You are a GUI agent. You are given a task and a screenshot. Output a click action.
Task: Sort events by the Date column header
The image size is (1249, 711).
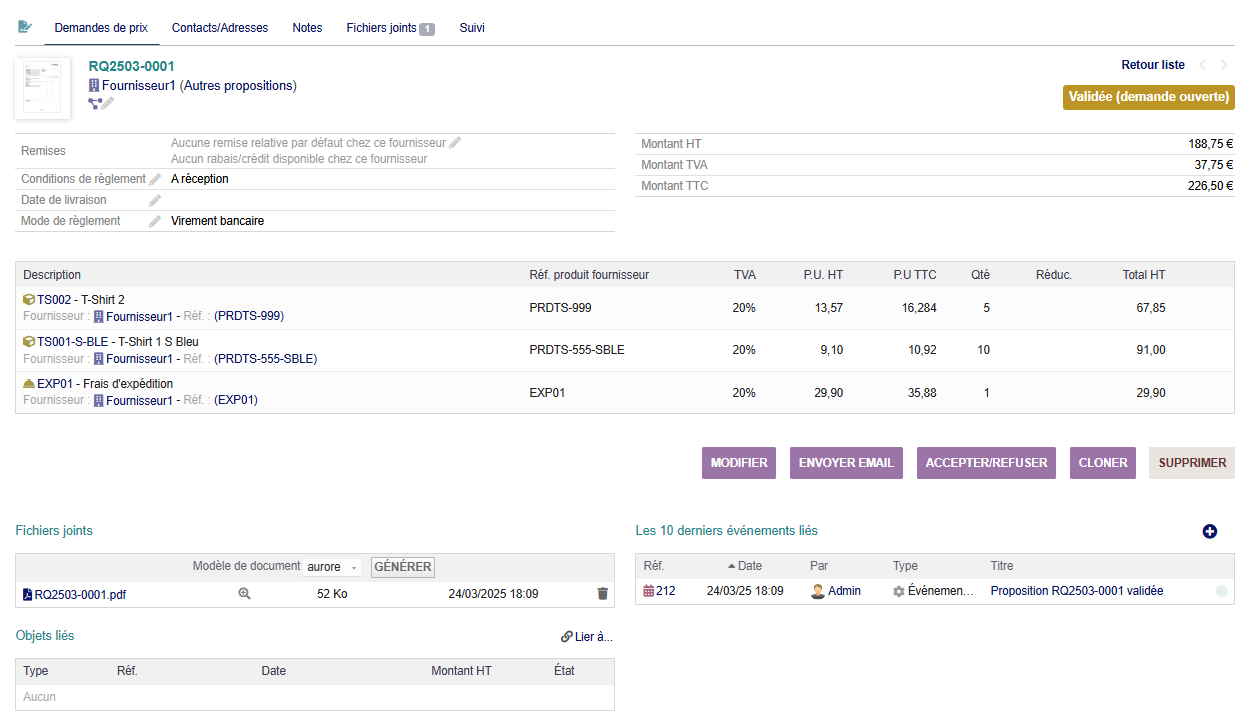(x=749, y=566)
